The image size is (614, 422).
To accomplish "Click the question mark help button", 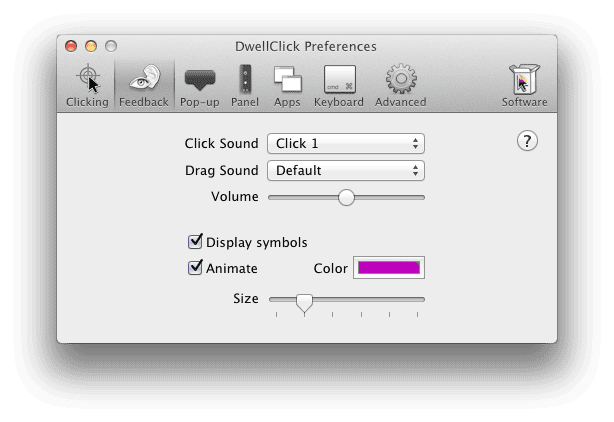I will 527,141.
